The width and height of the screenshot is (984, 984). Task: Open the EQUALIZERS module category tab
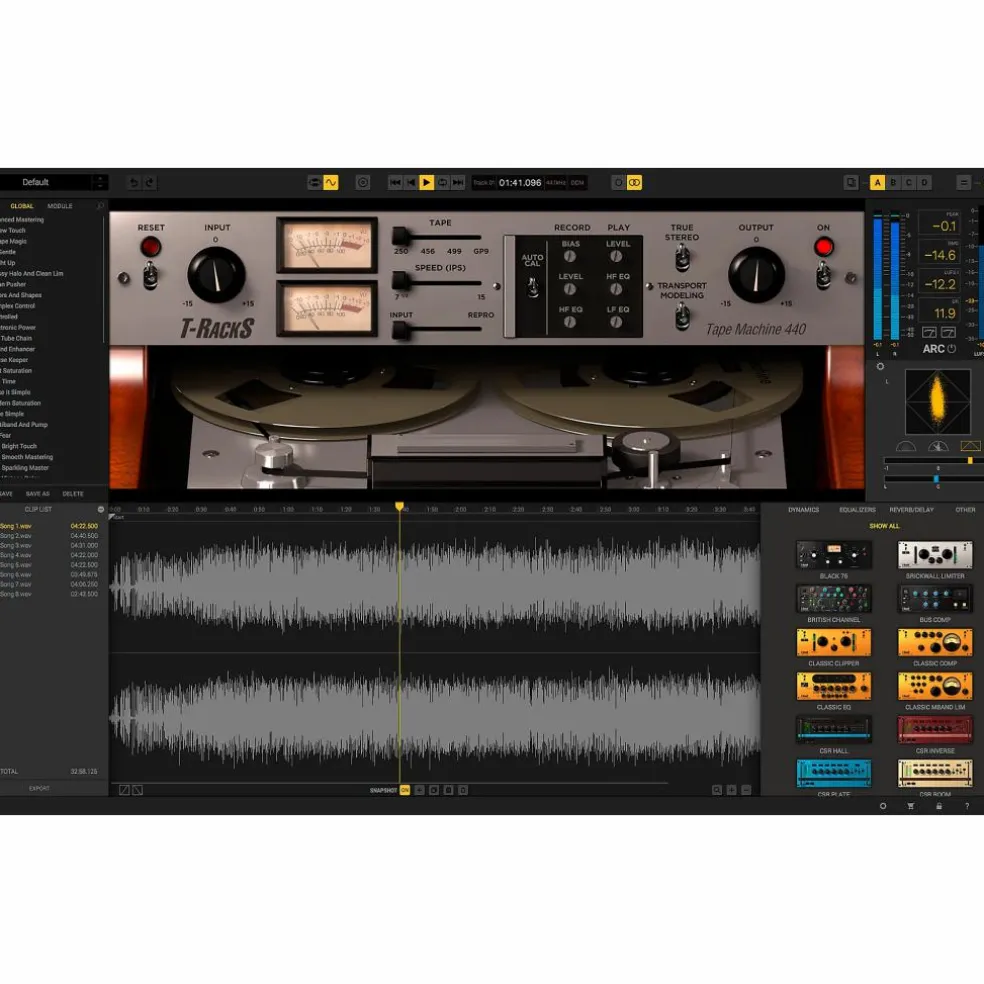857,510
